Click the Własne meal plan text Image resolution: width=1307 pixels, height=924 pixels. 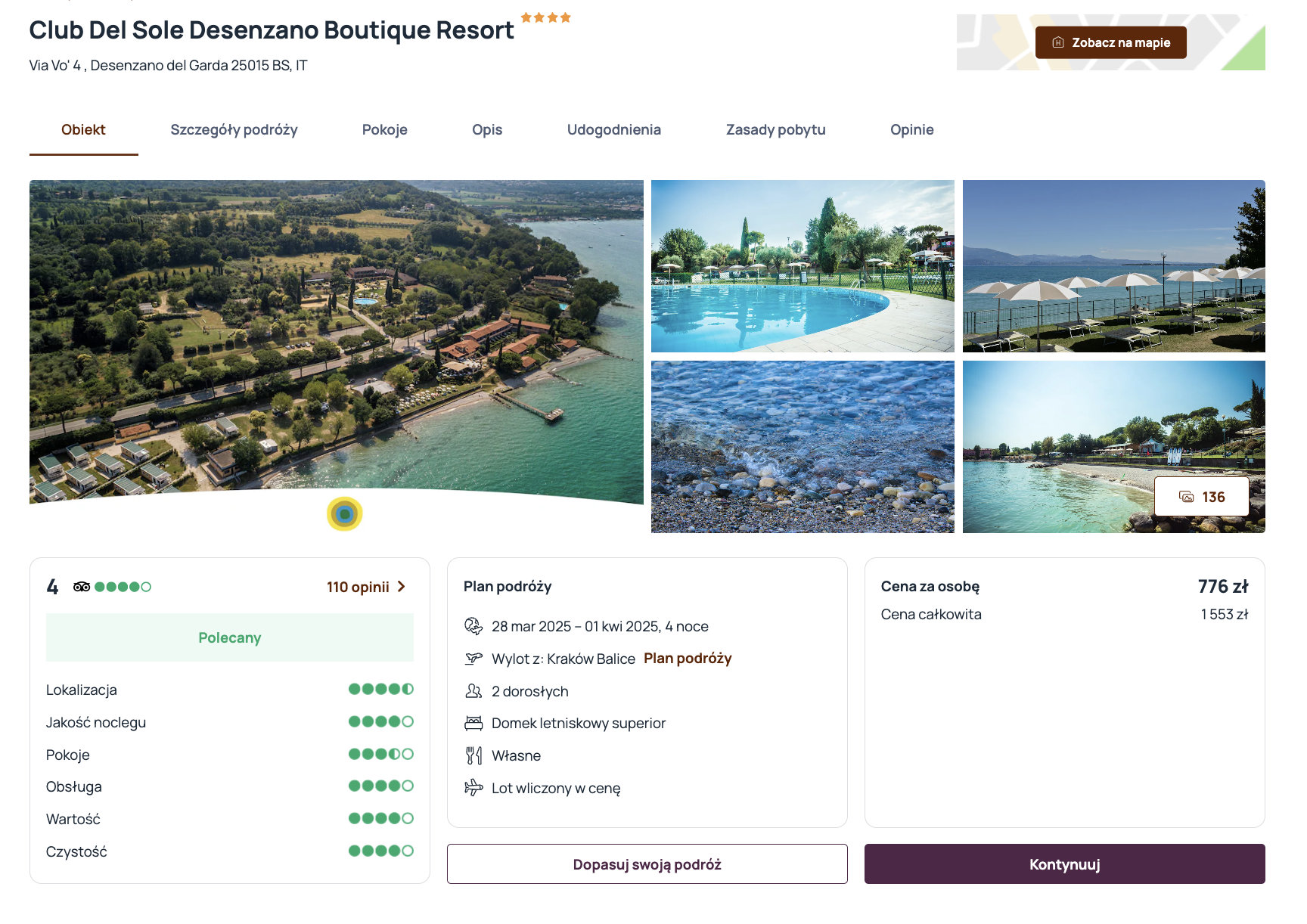516,755
